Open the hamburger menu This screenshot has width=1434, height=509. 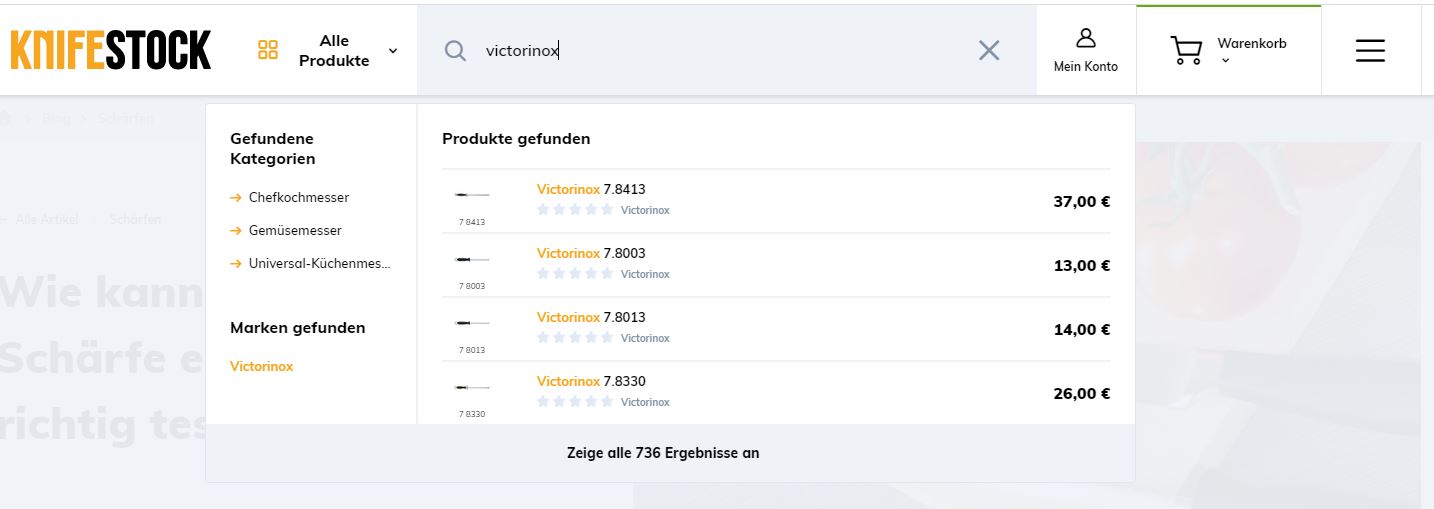1370,51
